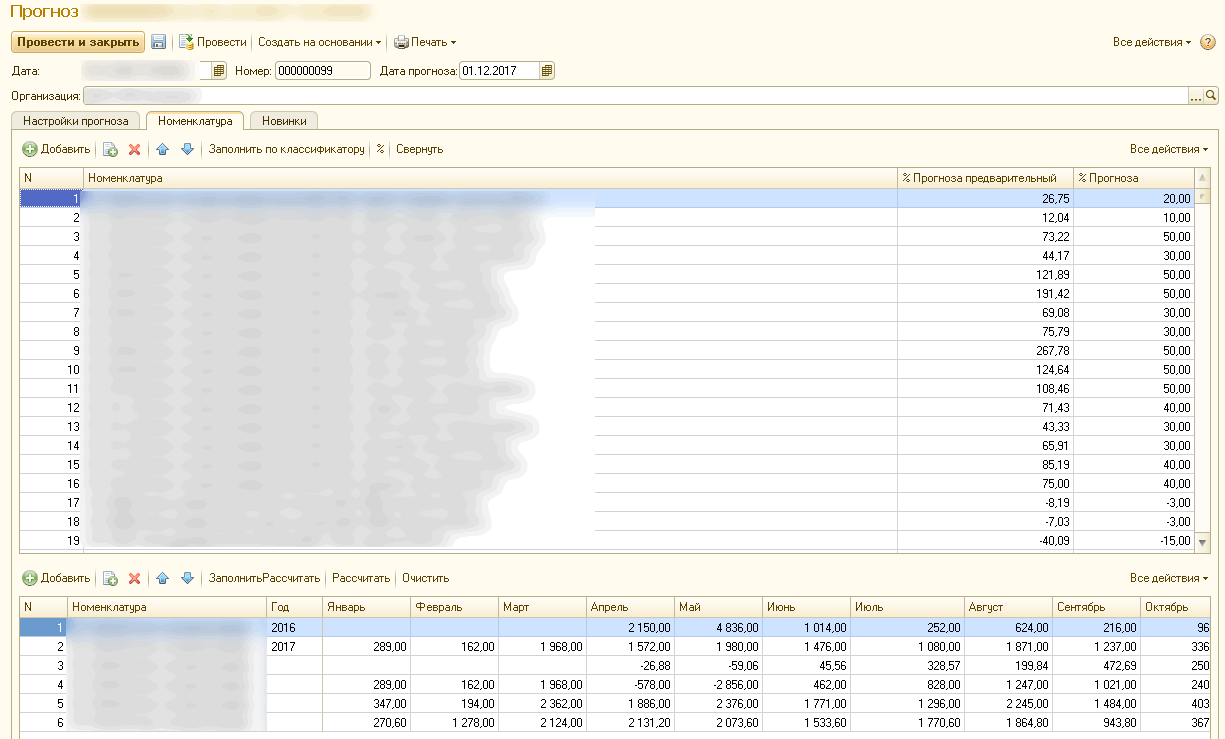1225x739 pixels.
Task: Switch to the Новинки tab
Action: pyautogui.click(x=284, y=121)
